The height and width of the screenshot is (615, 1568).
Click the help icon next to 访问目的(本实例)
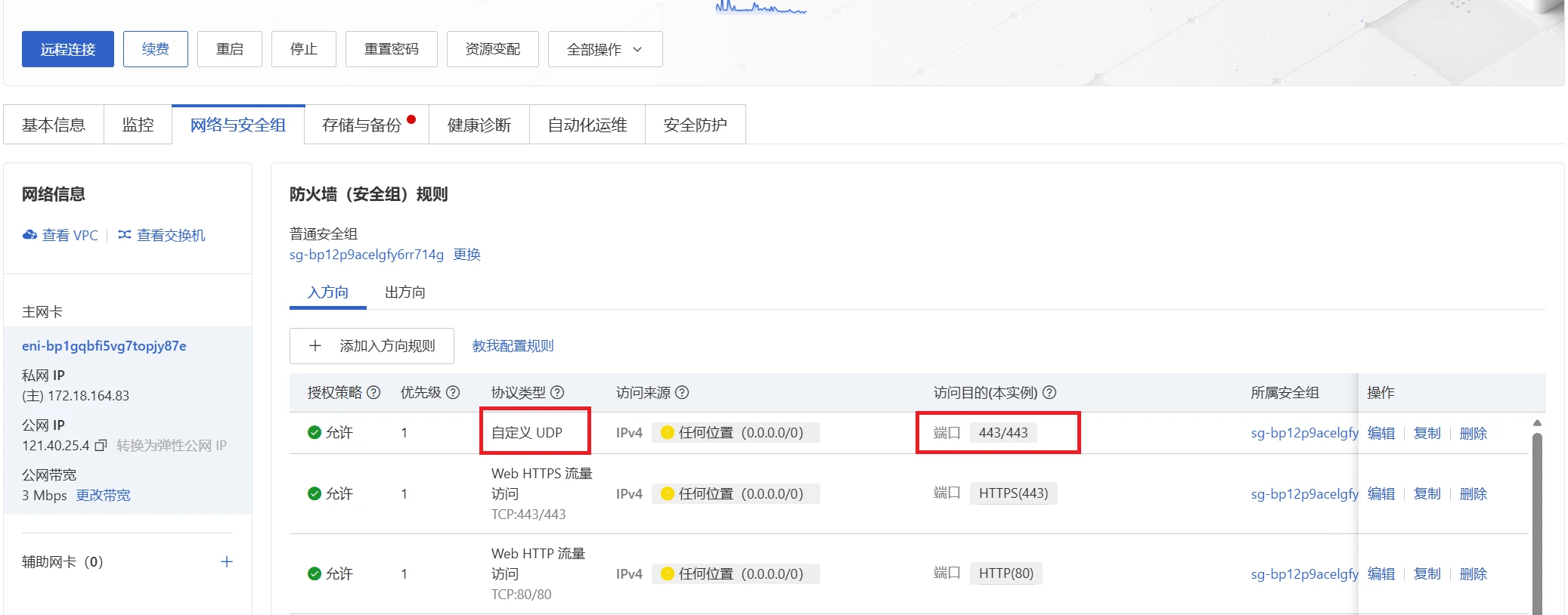1049,392
